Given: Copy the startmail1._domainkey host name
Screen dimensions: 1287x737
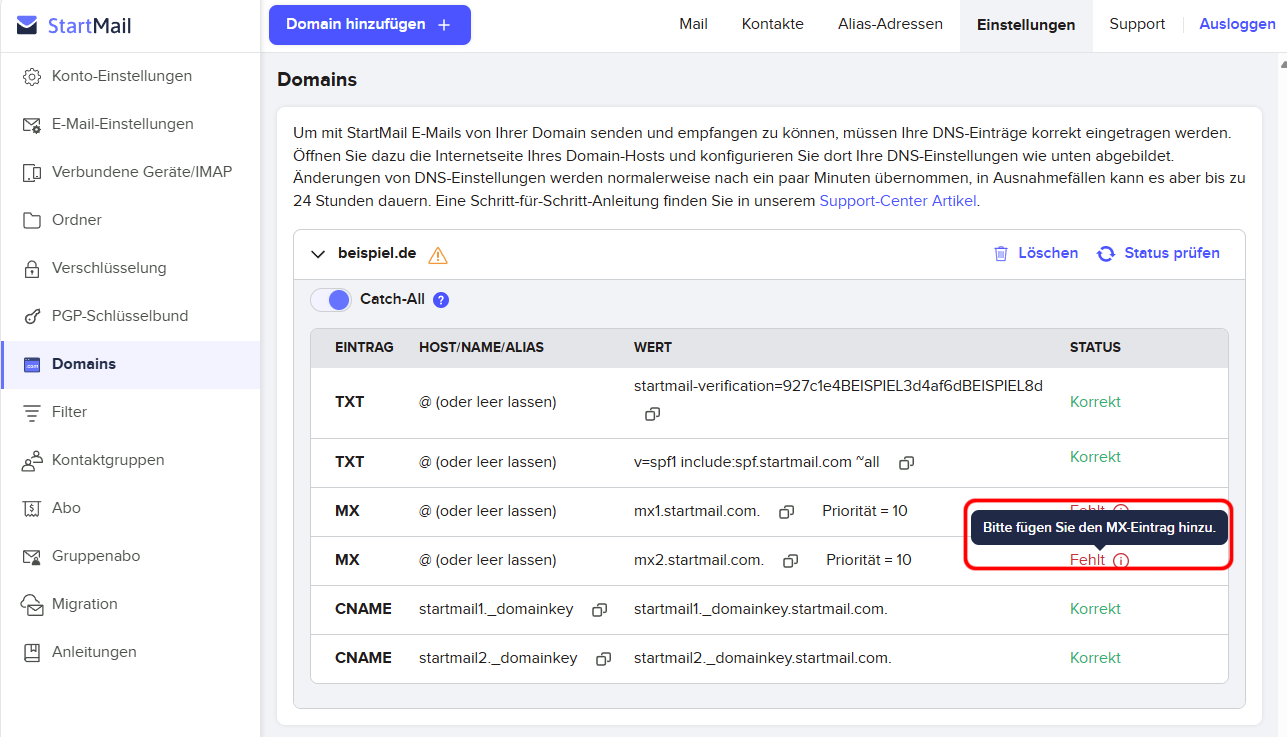Looking at the screenshot, I should click(600, 610).
